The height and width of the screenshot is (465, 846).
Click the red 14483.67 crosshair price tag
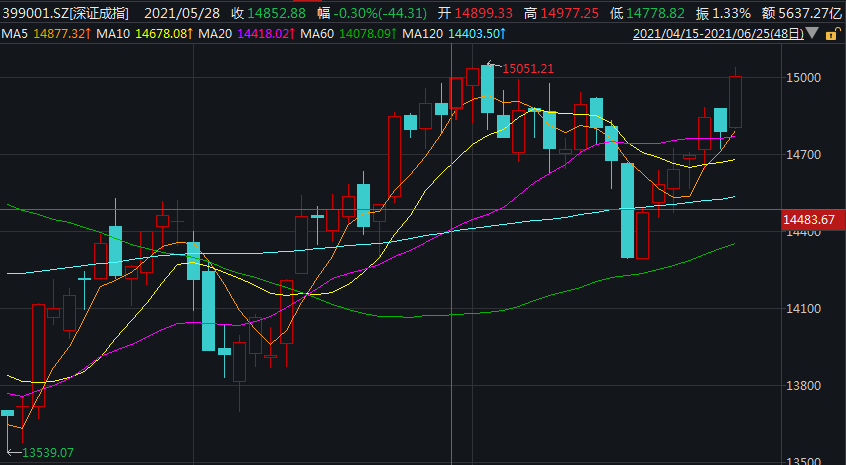pyautogui.click(x=813, y=220)
